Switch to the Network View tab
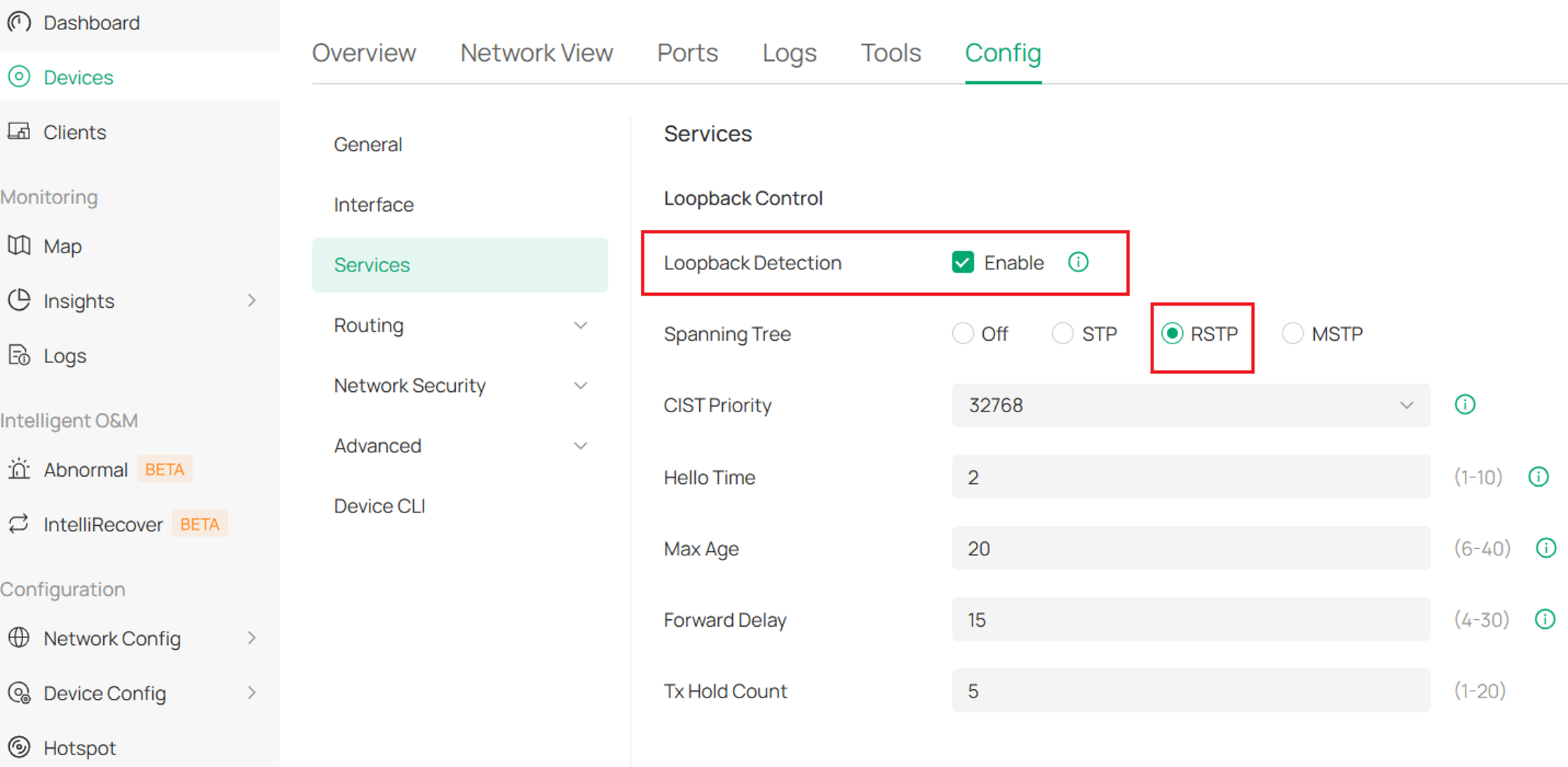The height and width of the screenshot is (767, 1568). (536, 53)
